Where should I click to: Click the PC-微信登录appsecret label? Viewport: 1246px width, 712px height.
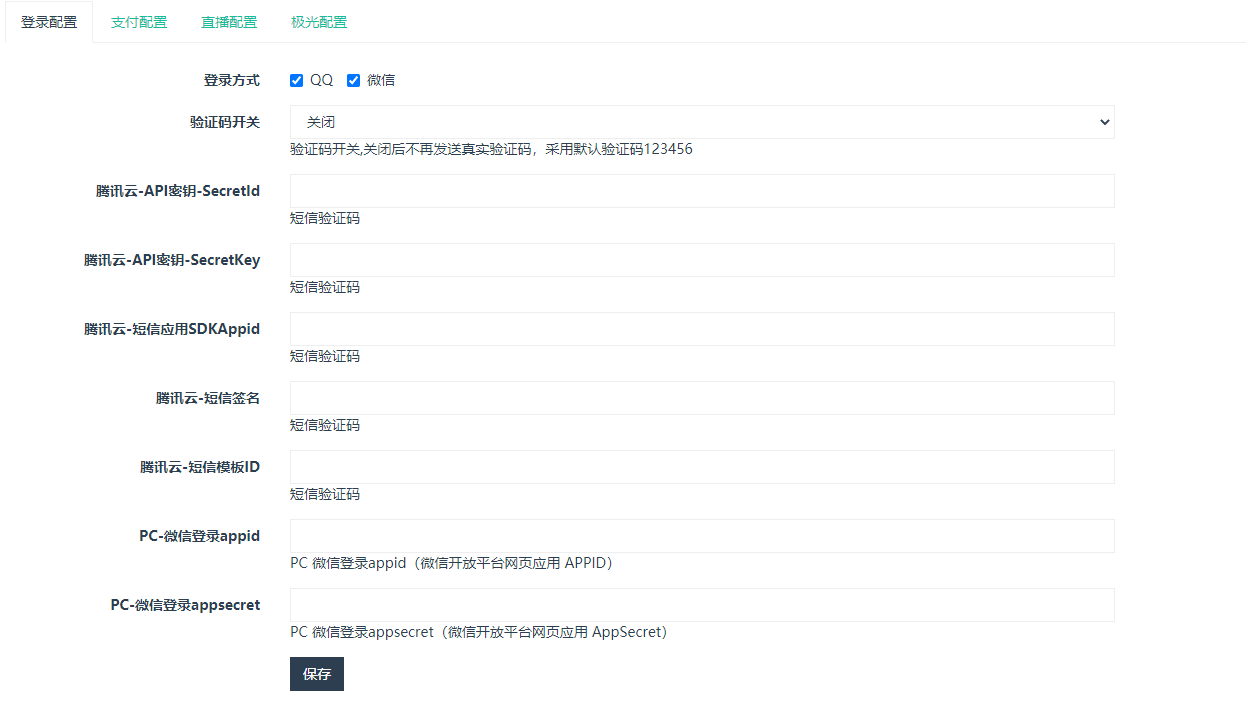pyautogui.click(x=186, y=605)
